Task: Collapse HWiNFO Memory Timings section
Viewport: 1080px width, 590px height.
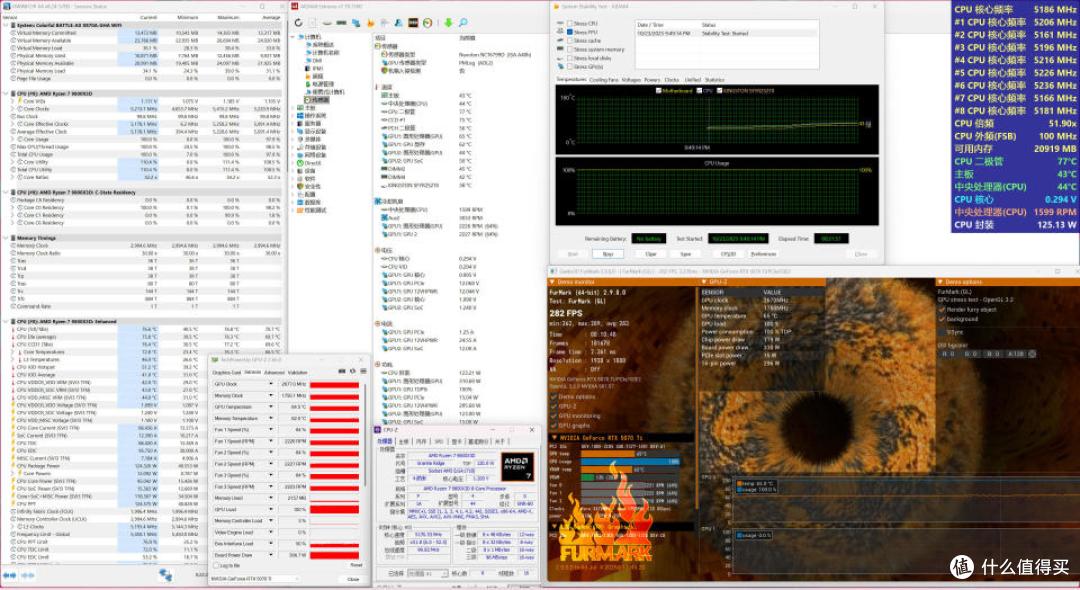Action: 6,238
